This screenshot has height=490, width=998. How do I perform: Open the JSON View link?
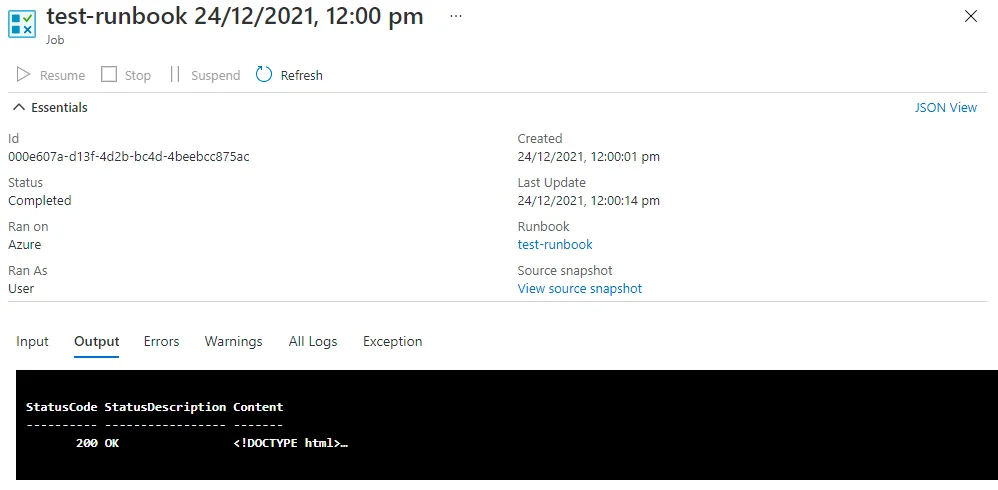click(x=945, y=107)
